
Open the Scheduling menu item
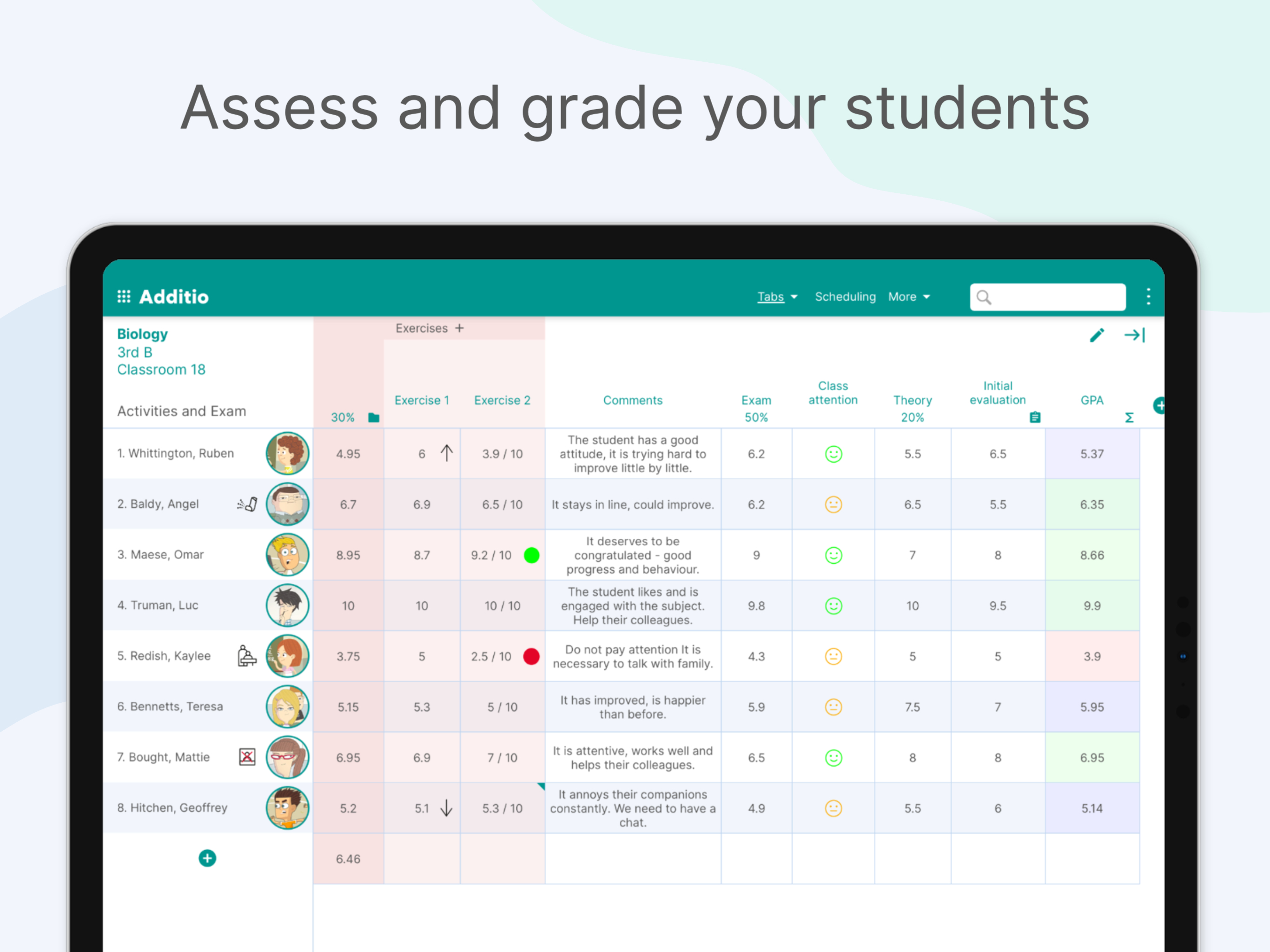(845, 296)
